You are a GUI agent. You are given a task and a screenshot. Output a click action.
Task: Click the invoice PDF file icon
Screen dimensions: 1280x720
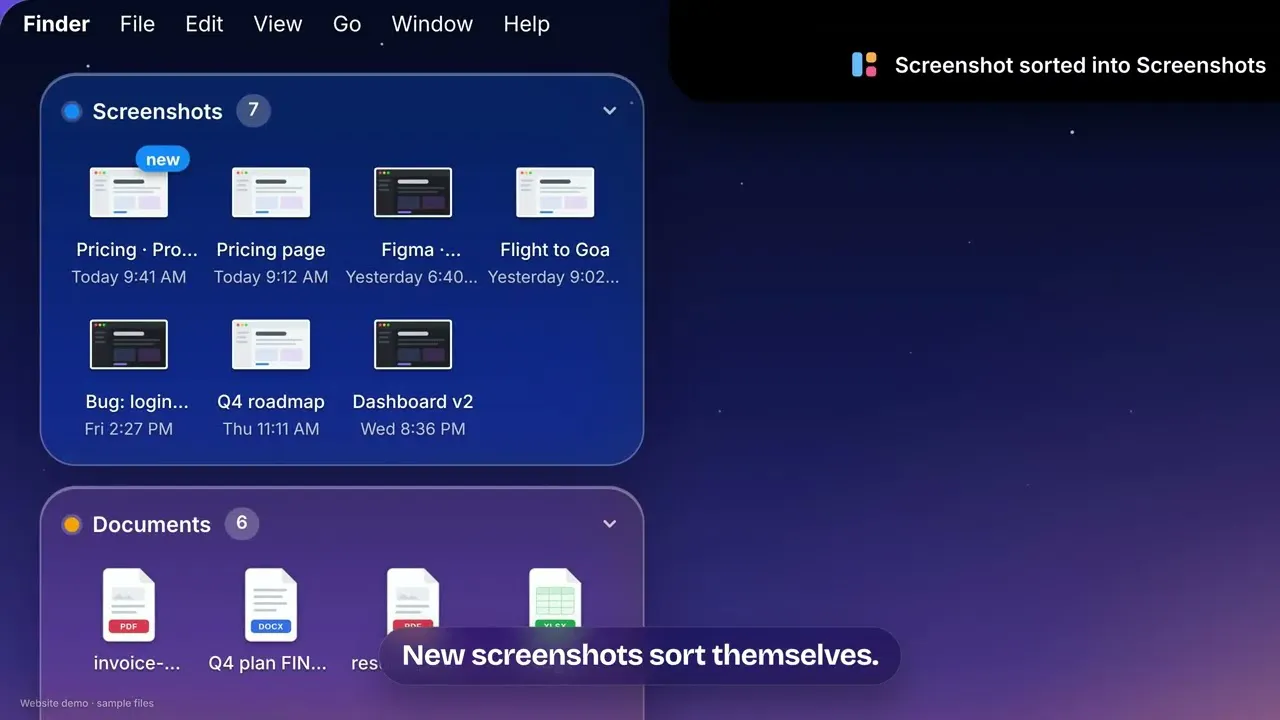click(129, 605)
